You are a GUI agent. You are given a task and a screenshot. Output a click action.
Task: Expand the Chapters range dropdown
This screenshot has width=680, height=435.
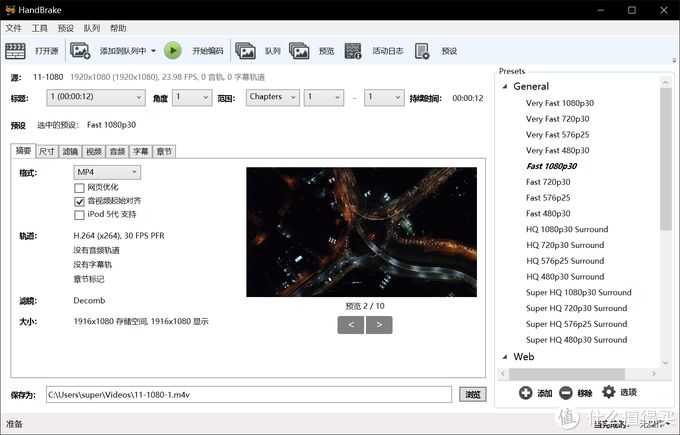pyautogui.click(x=272, y=97)
